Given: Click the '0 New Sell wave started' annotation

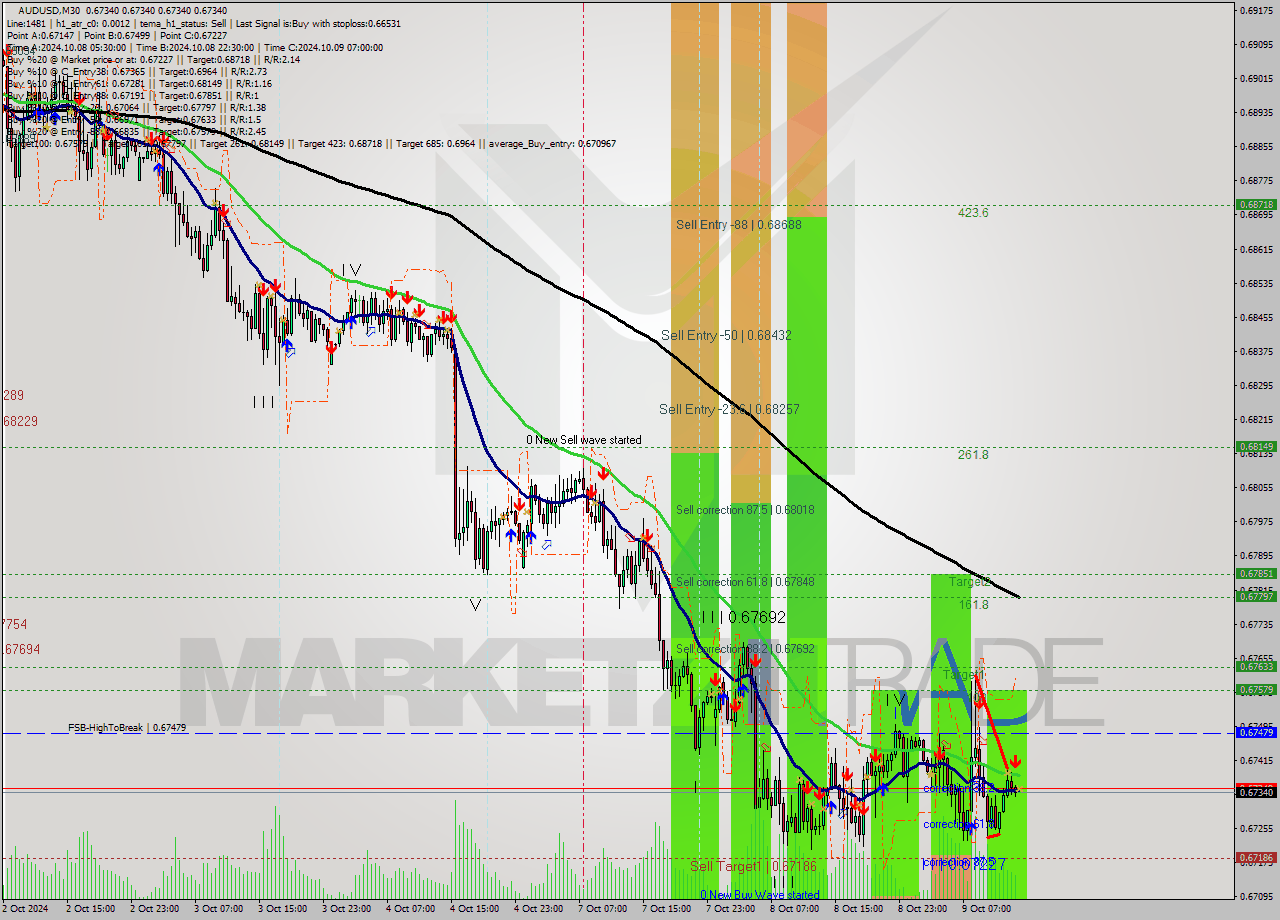Looking at the screenshot, I should click(x=584, y=440).
